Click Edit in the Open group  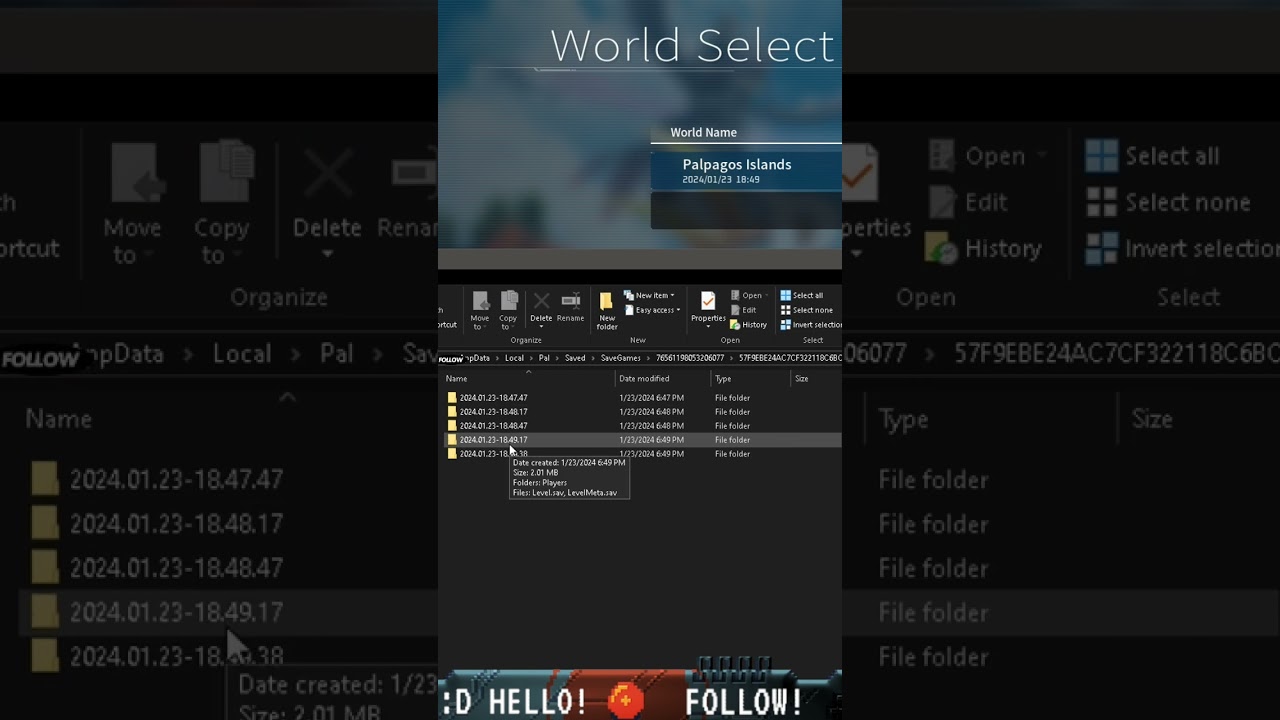[743, 310]
